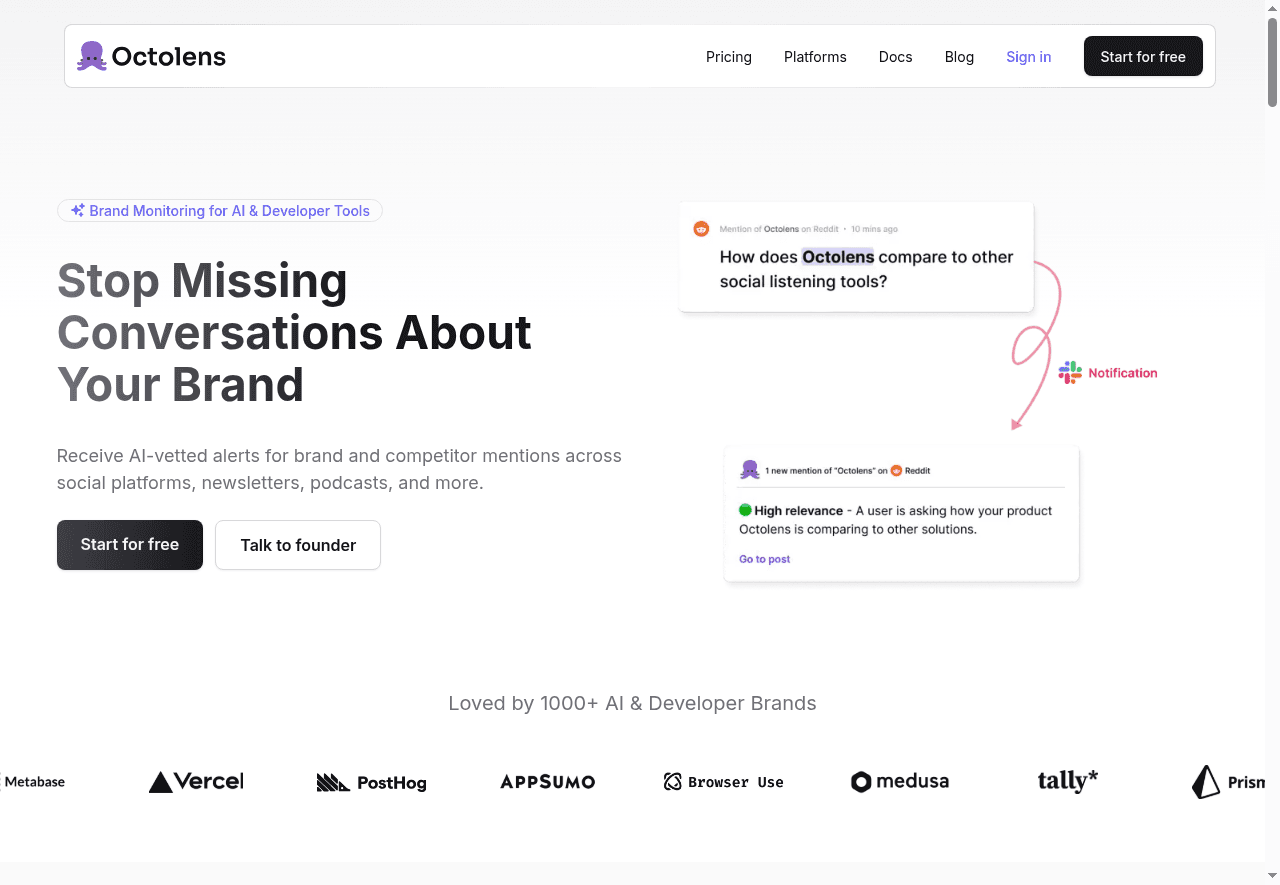Click the sparkle icon in the brand badge
This screenshot has width=1280, height=885.
(77, 211)
